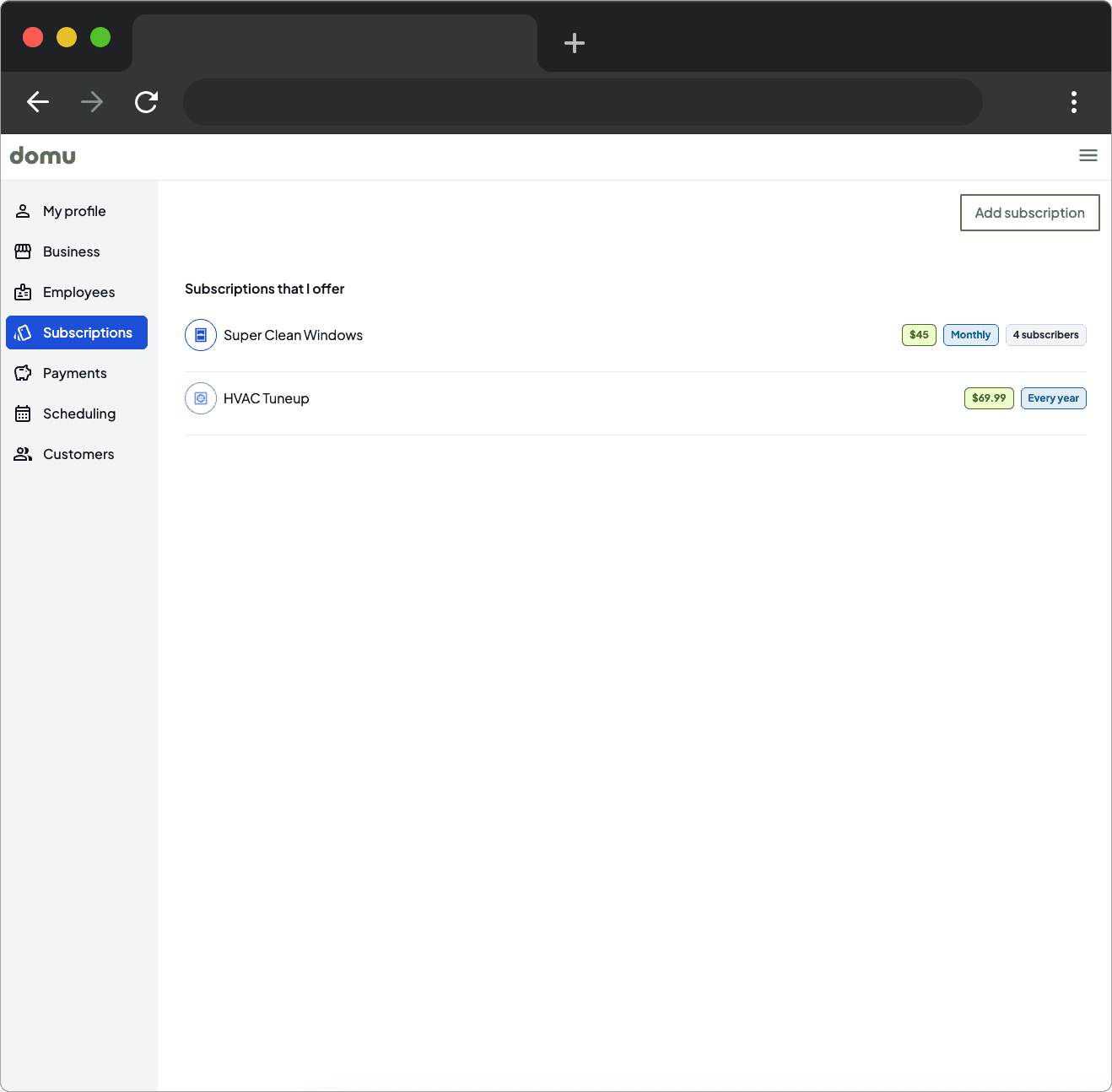Open the Super Clean Windows subscription
Viewport: 1112px width, 1092px height.
[x=635, y=335]
